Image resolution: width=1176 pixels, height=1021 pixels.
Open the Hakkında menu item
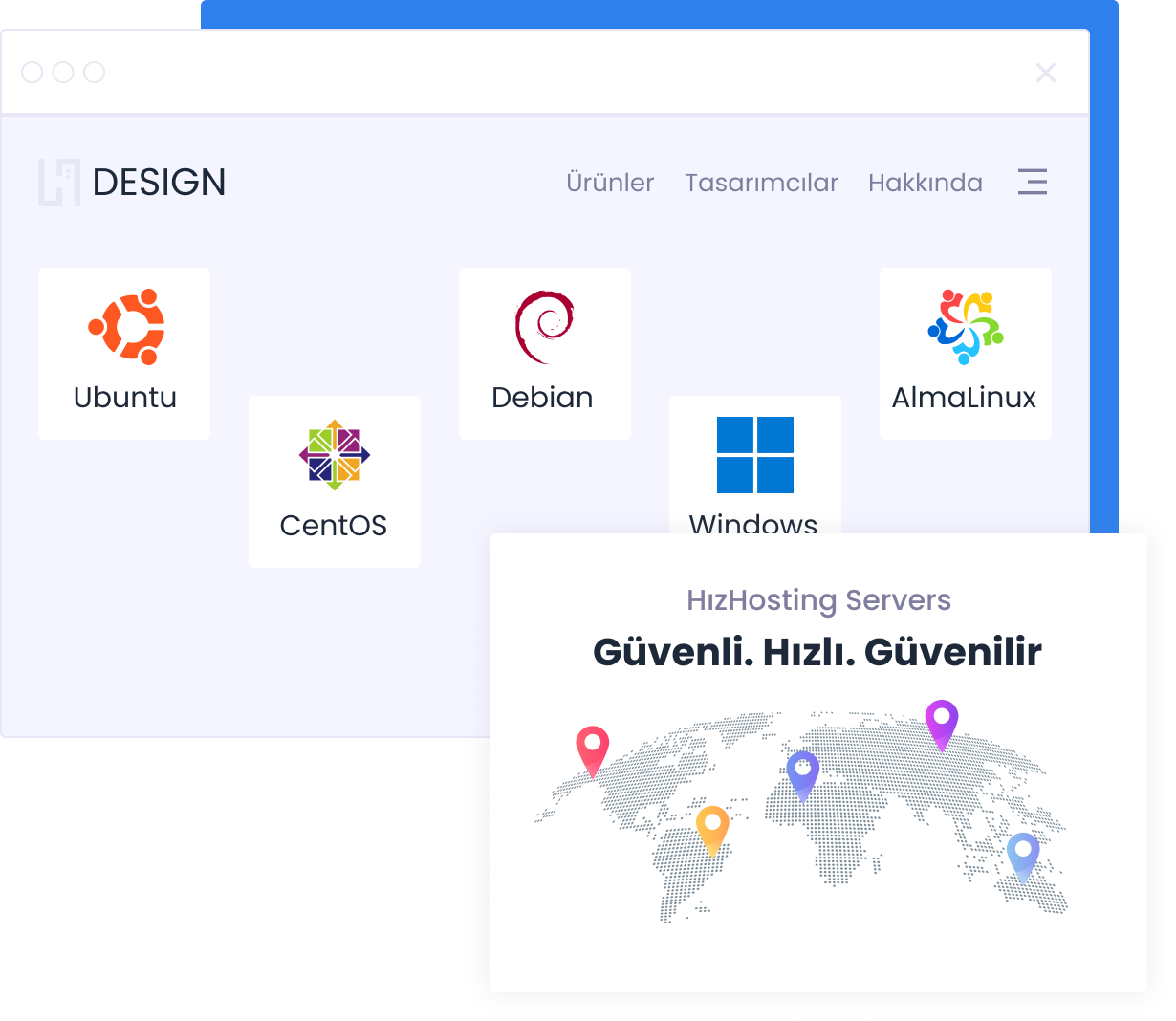pyautogui.click(x=926, y=183)
